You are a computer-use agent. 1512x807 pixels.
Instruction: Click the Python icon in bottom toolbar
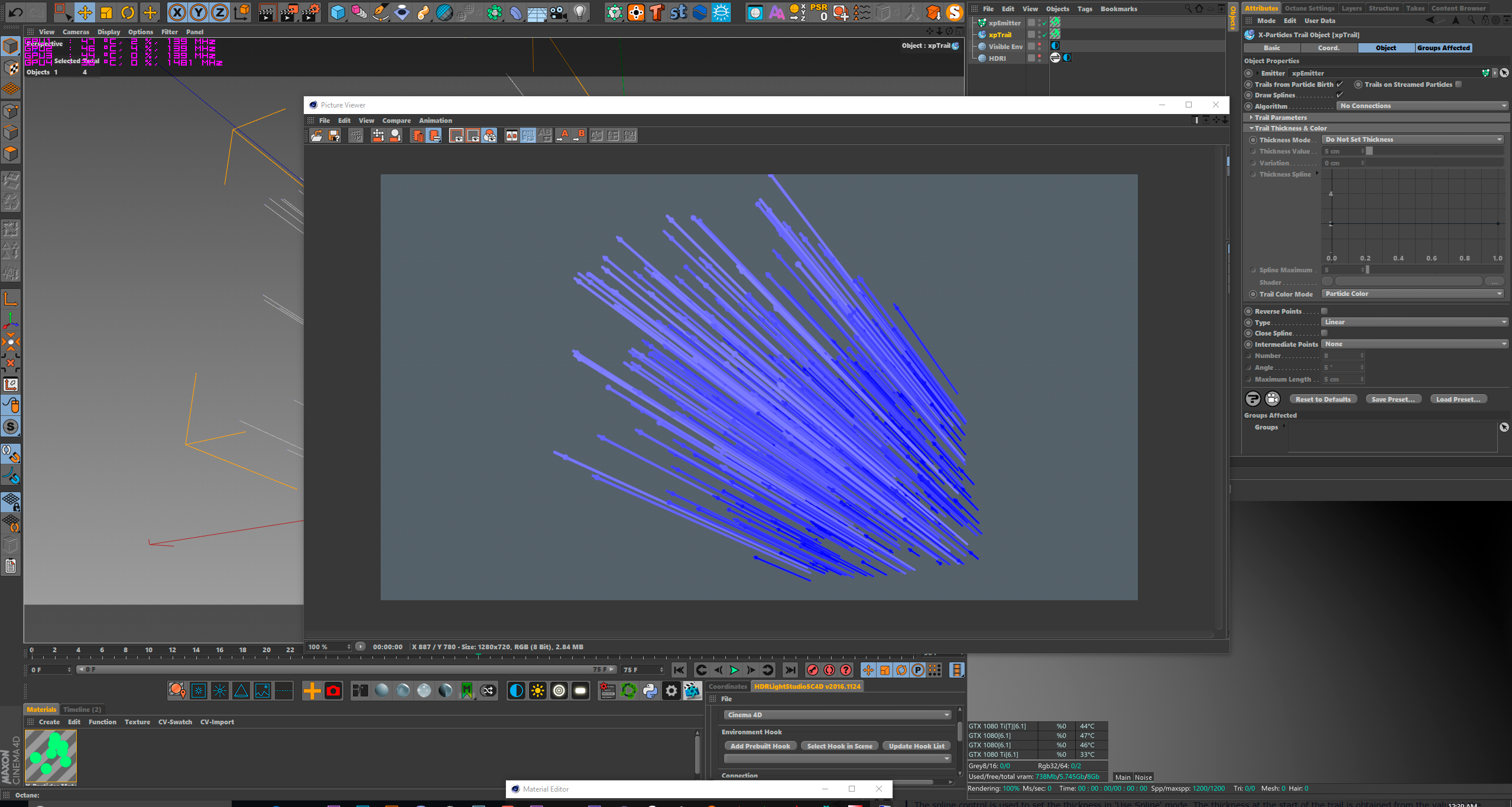pyautogui.click(x=650, y=691)
